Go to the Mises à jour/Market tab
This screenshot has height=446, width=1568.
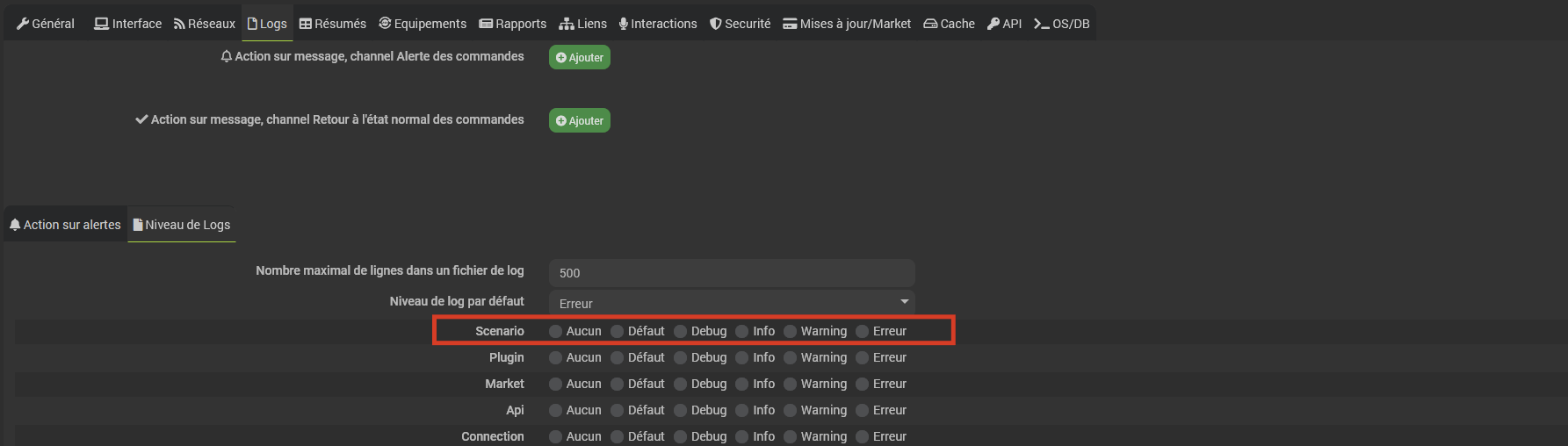pyautogui.click(x=847, y=24)
